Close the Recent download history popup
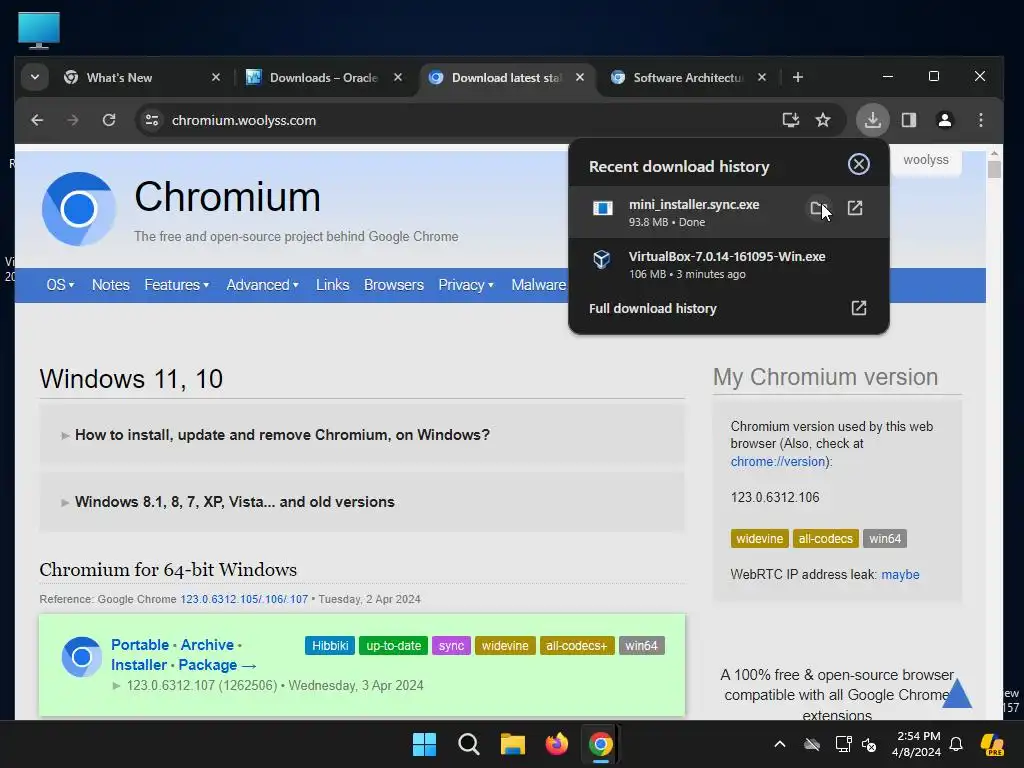Screen dimensions: 1024x768 pos(859,164)
